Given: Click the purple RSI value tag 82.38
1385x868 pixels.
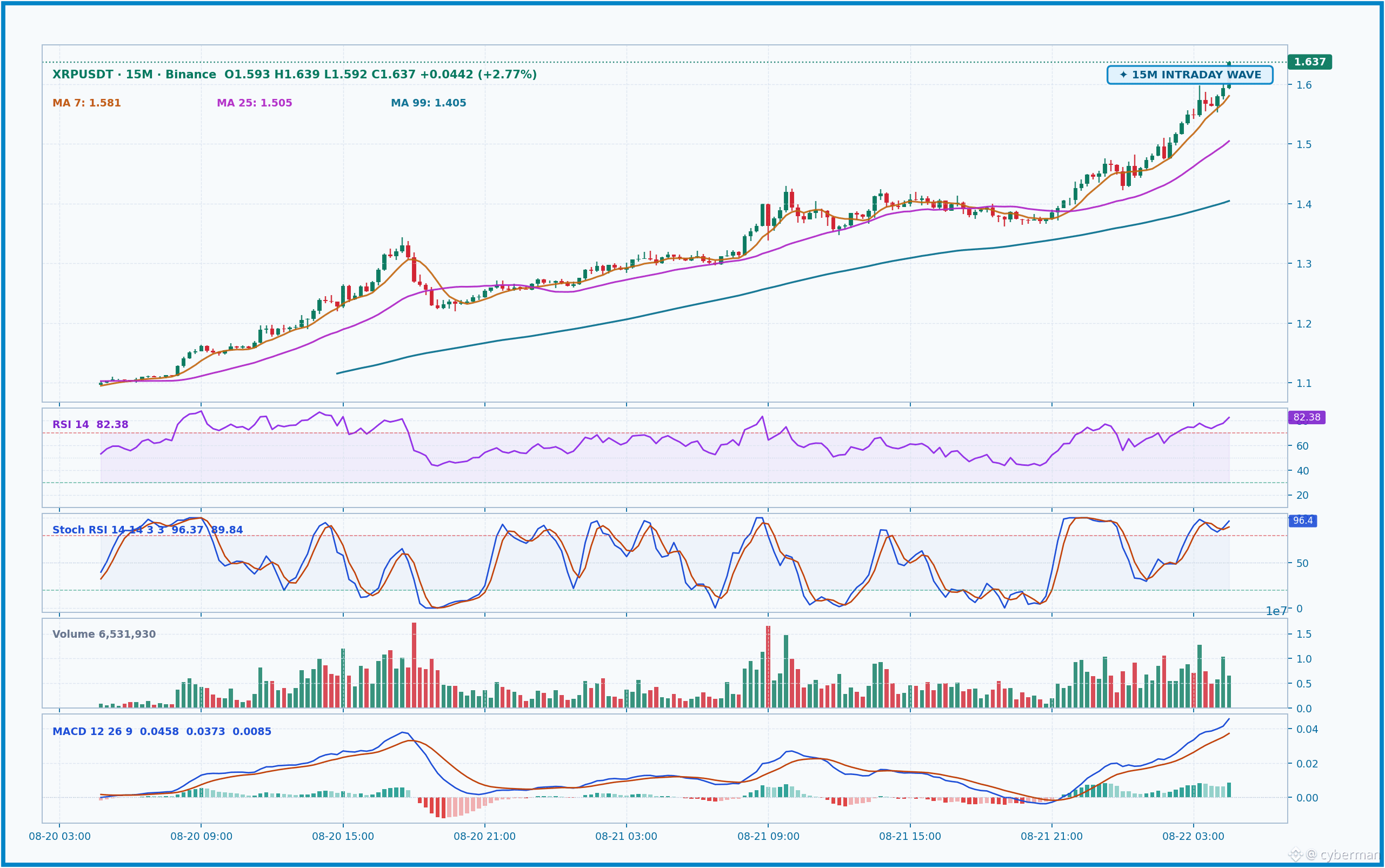Looking at the screenshot, I should pos(1306,417).
